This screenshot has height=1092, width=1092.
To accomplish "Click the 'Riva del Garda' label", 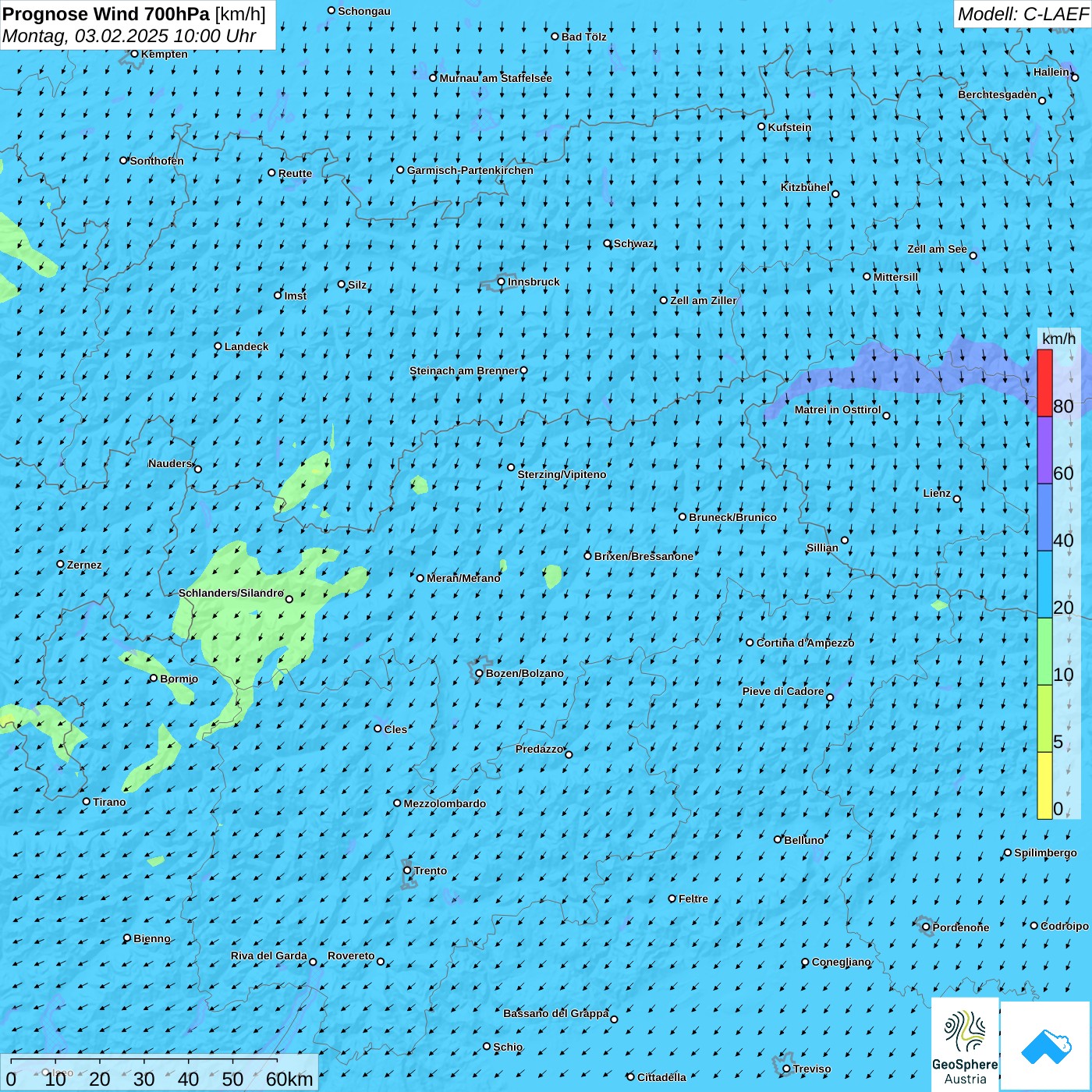I will [x=269, y=955].
